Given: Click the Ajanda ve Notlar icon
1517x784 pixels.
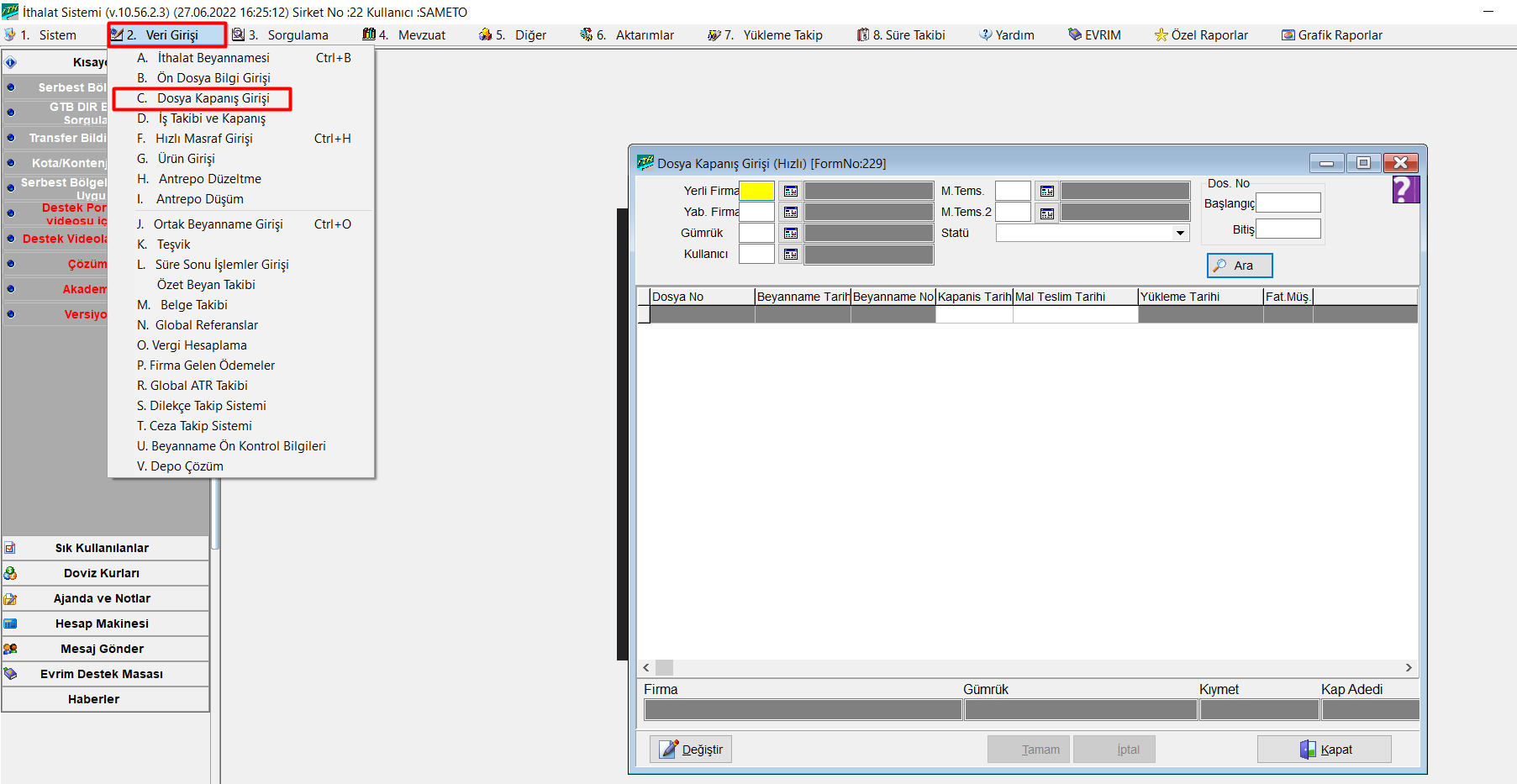Looking at the screenshot, I should [x=10, y=598].
